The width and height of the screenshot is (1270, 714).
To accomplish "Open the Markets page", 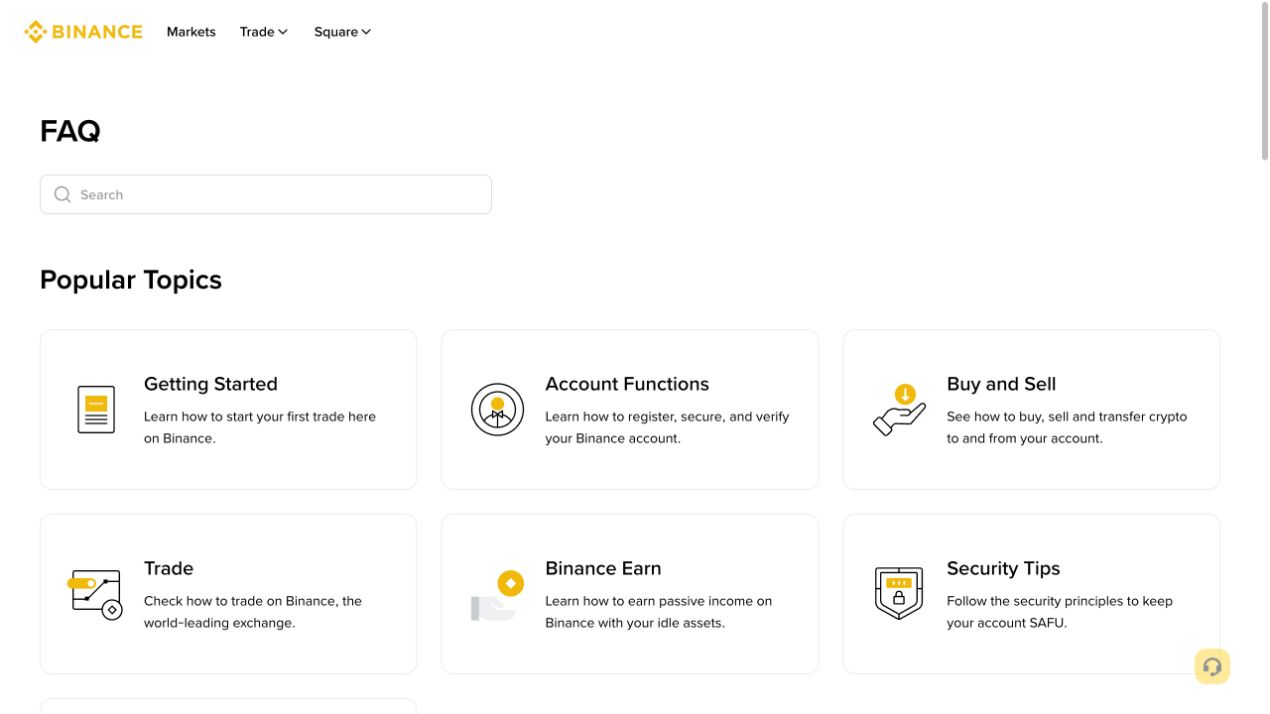I will pos(191,32).
